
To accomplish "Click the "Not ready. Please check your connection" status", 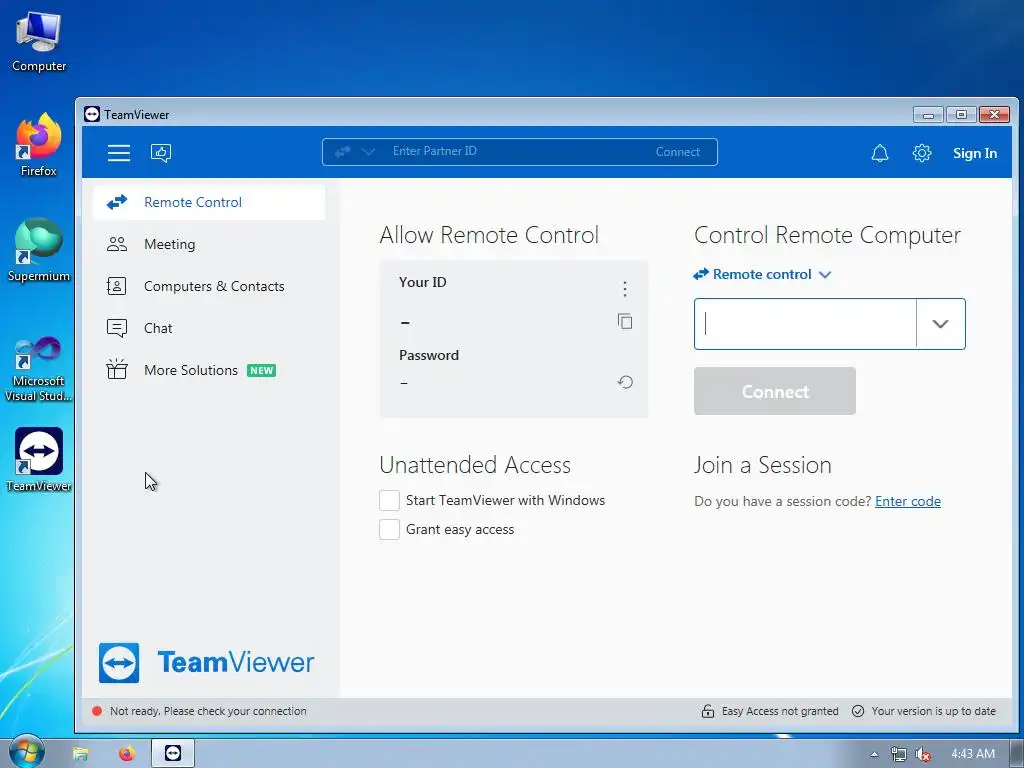I will pos(208,711).
